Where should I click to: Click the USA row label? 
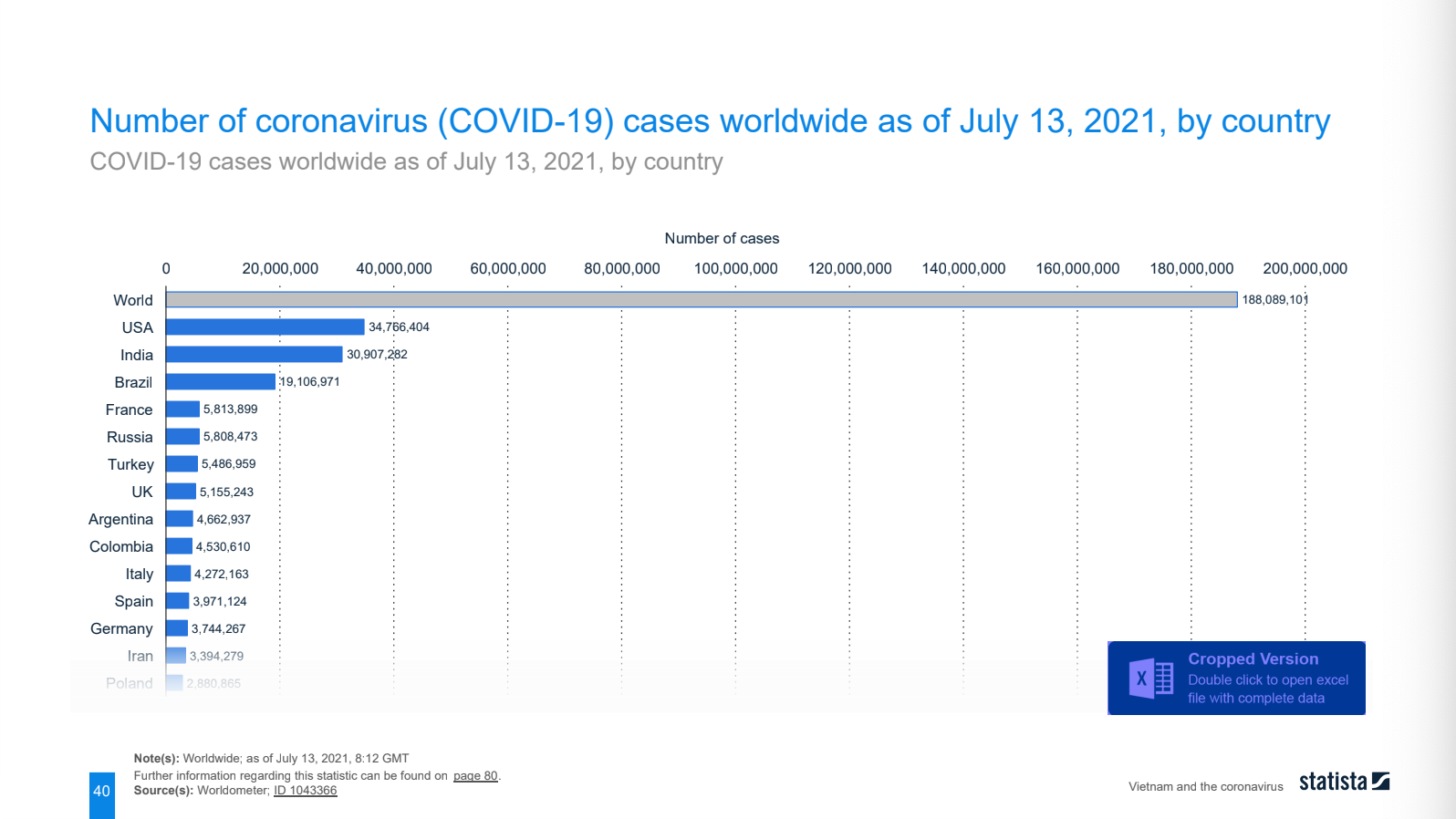[138, 327]
